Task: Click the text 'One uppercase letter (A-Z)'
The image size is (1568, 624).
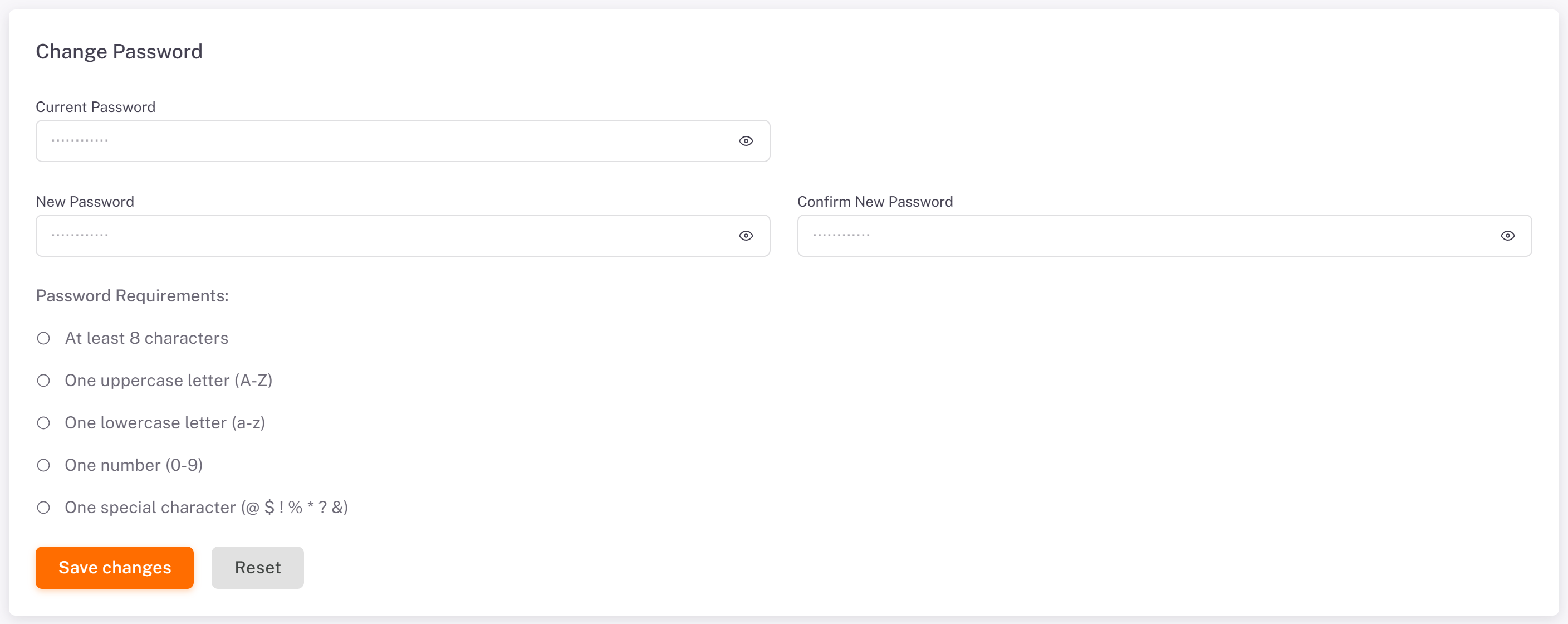Action: [169, 381]
